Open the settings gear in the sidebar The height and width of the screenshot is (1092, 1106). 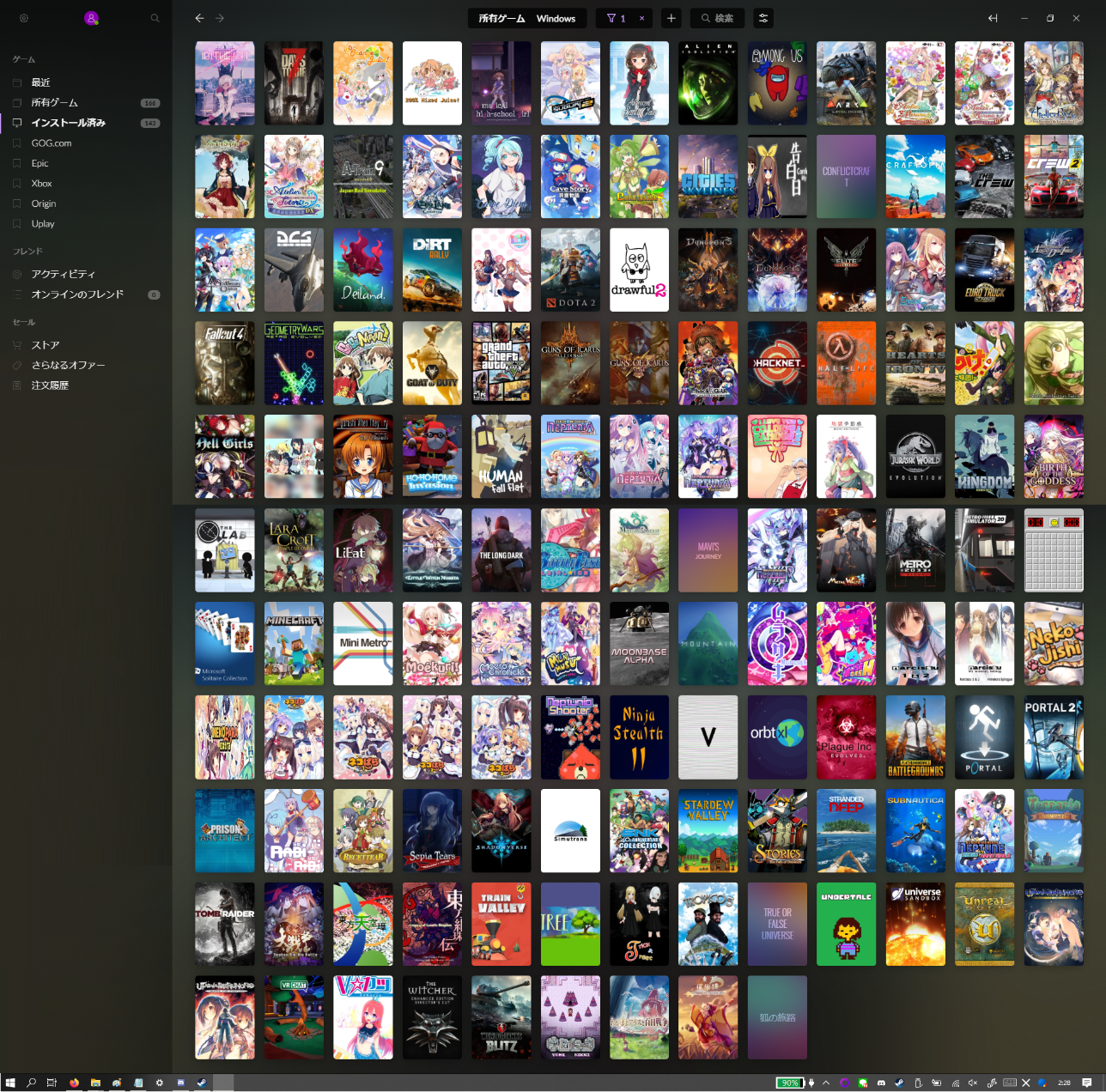[x=24, y=18]
